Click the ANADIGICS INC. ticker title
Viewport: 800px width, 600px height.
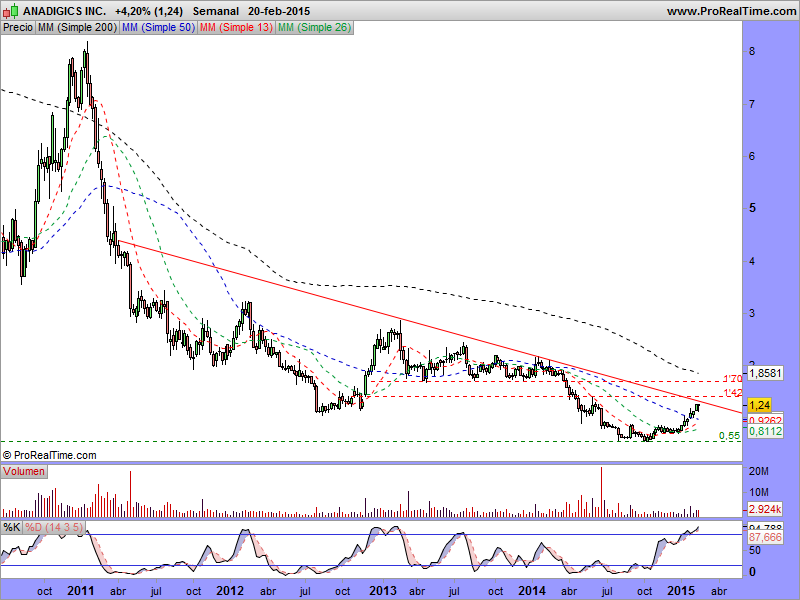click(65, 11)
